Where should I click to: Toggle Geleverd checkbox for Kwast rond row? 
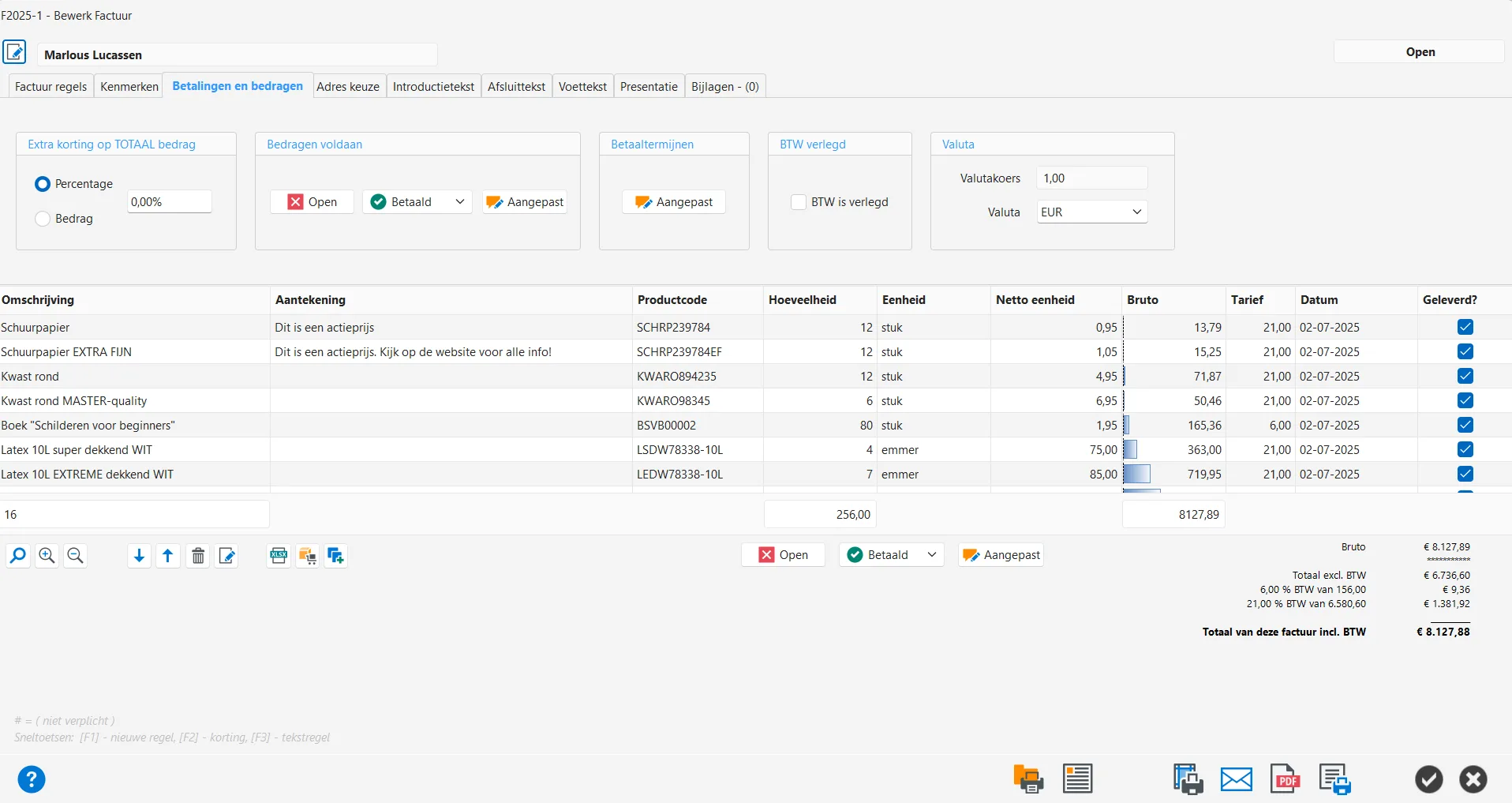pos(1465,376)
